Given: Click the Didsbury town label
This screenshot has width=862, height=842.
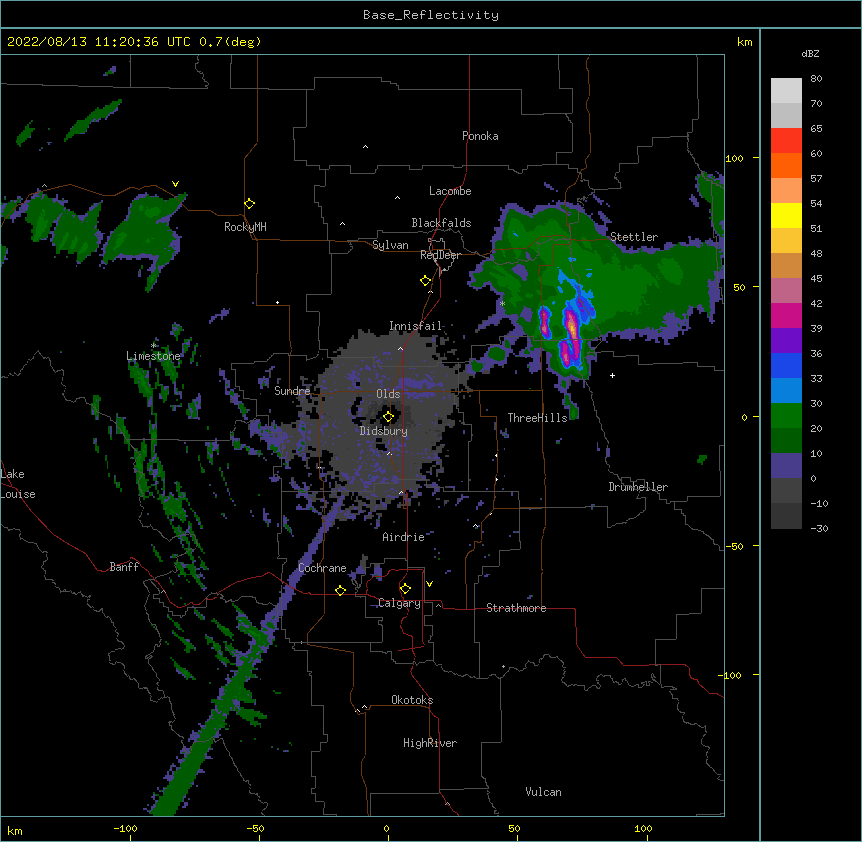Looking at the screenshot, I should tap(384, 431).
